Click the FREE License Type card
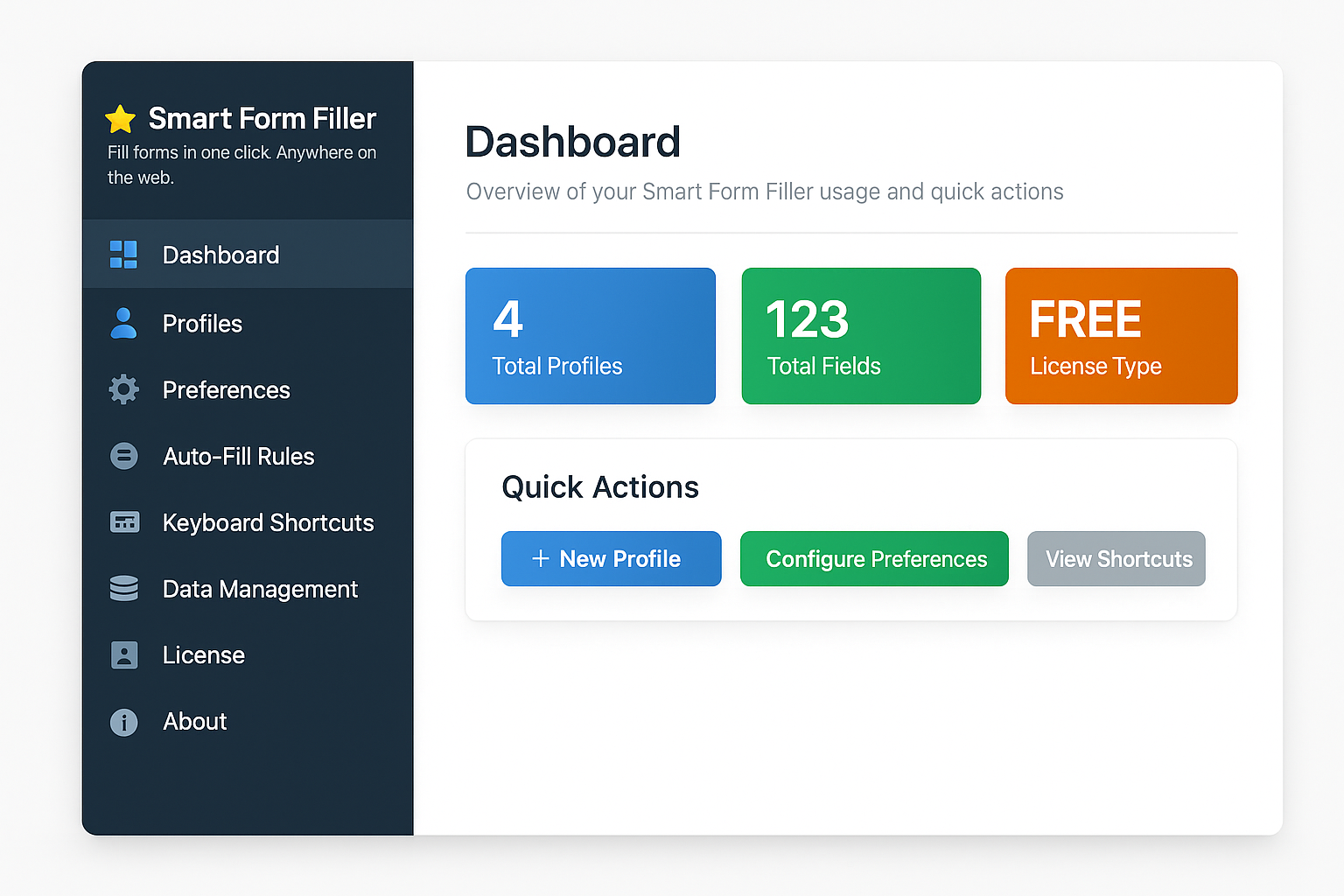This screenshot has width=1344, height=896. 1121,336
